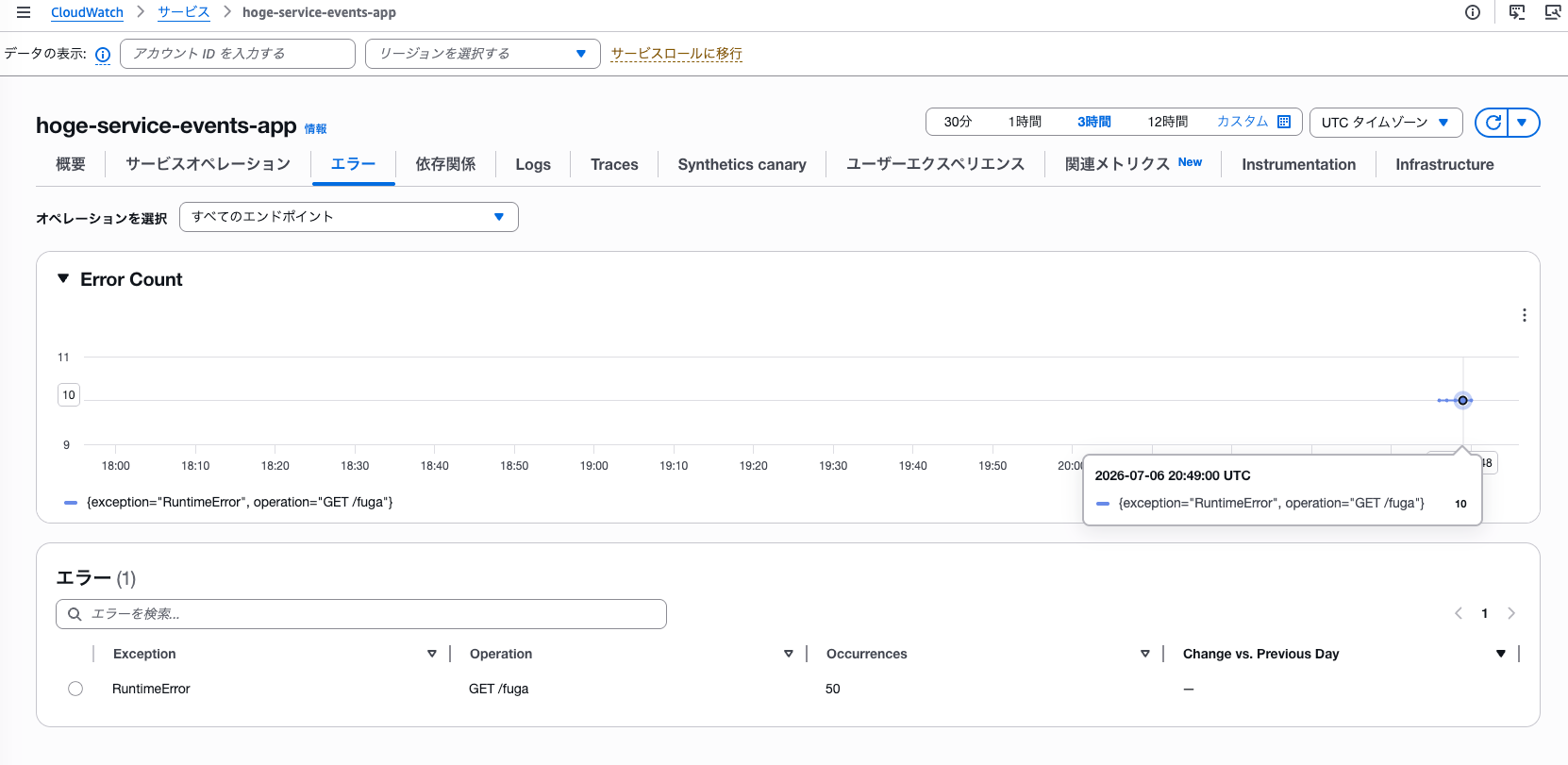This screenshot has width=1568, height=765.
Task: Go to previous errors page
Action: pyautogui.click(x=1459, y=613)
